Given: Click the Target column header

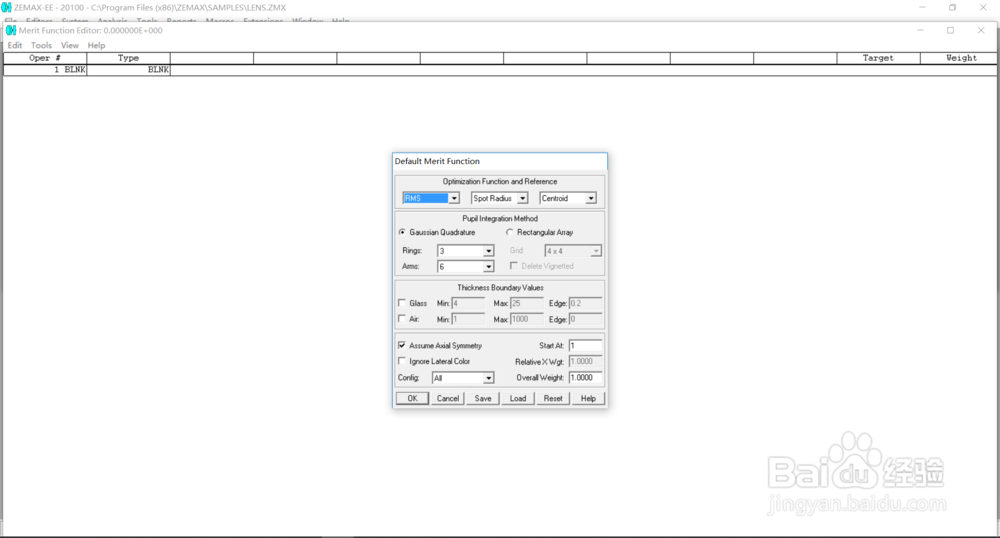Looking at the screenshot, I should [x=878, y=58].
